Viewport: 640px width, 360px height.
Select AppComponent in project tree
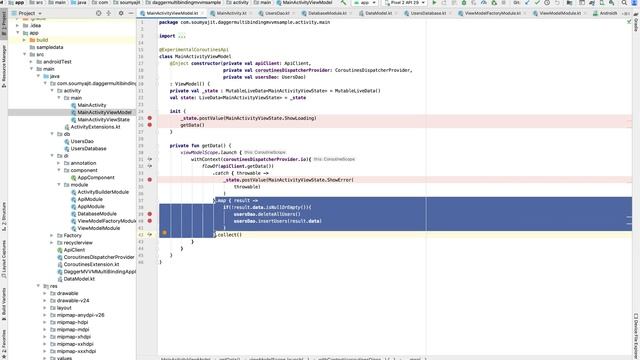pyautogui.click(x=96, y=178)
